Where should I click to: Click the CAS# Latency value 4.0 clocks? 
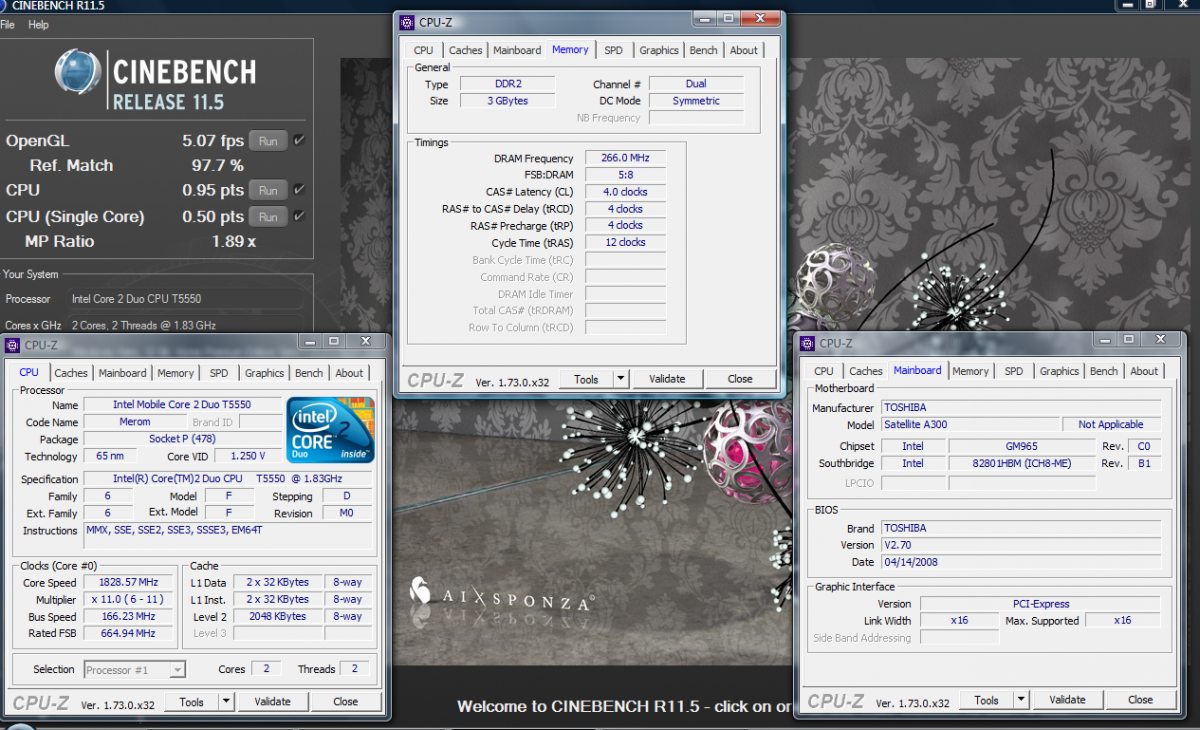tap(625, 192)
